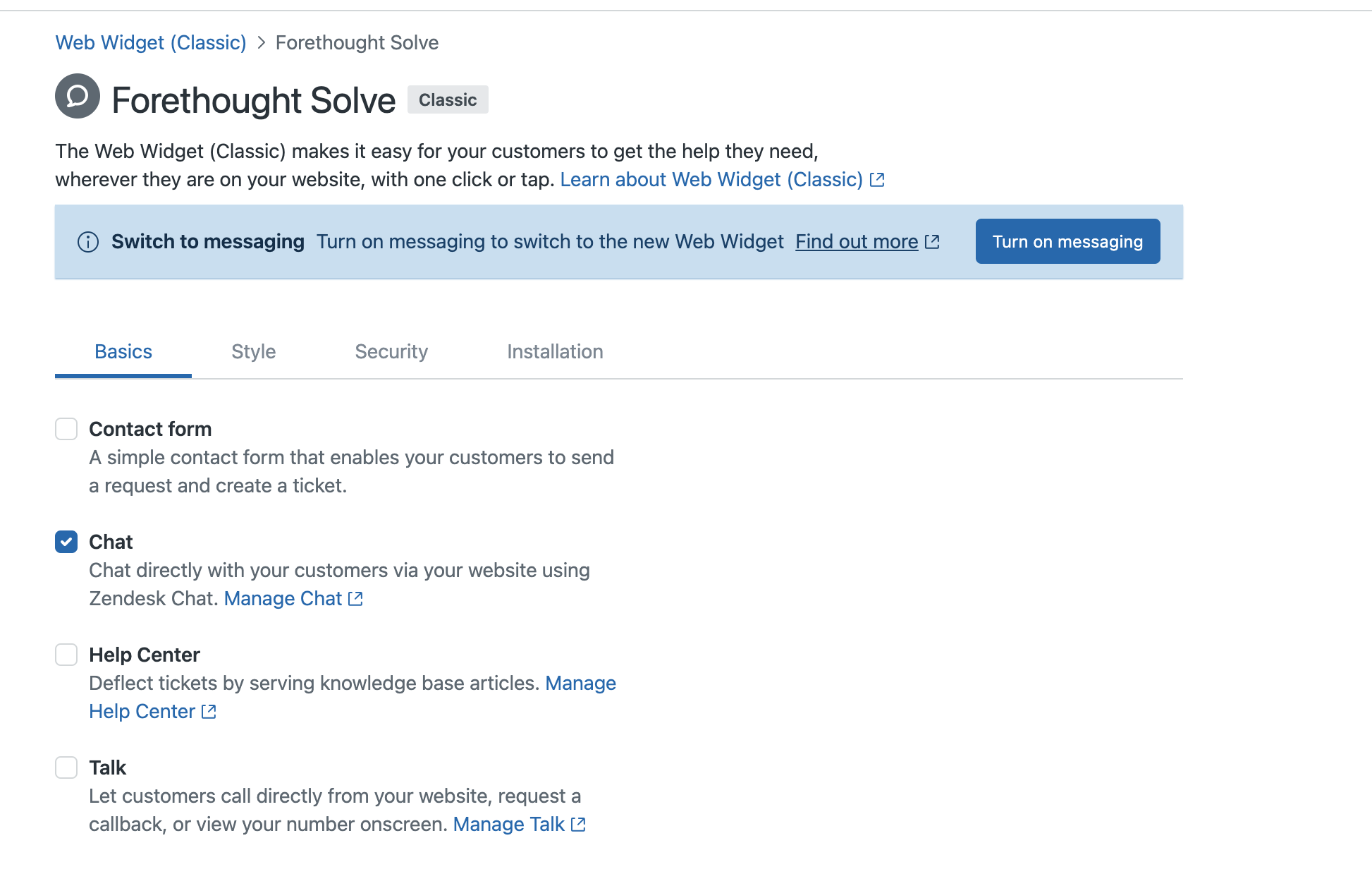Click external link icon after Find out more
1372x886 pixels.
(932, 242)
